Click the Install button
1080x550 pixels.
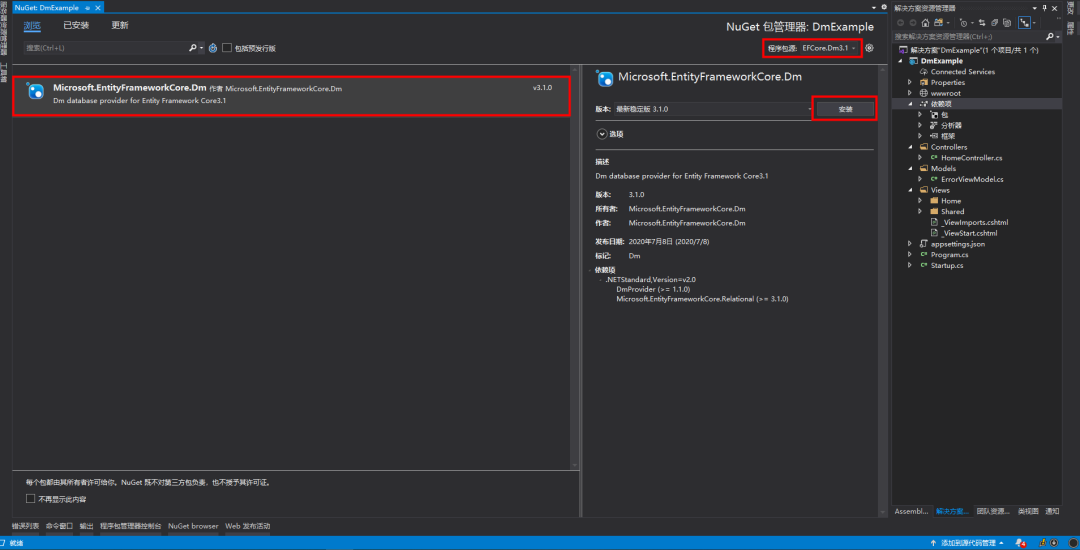click(845, 109)
